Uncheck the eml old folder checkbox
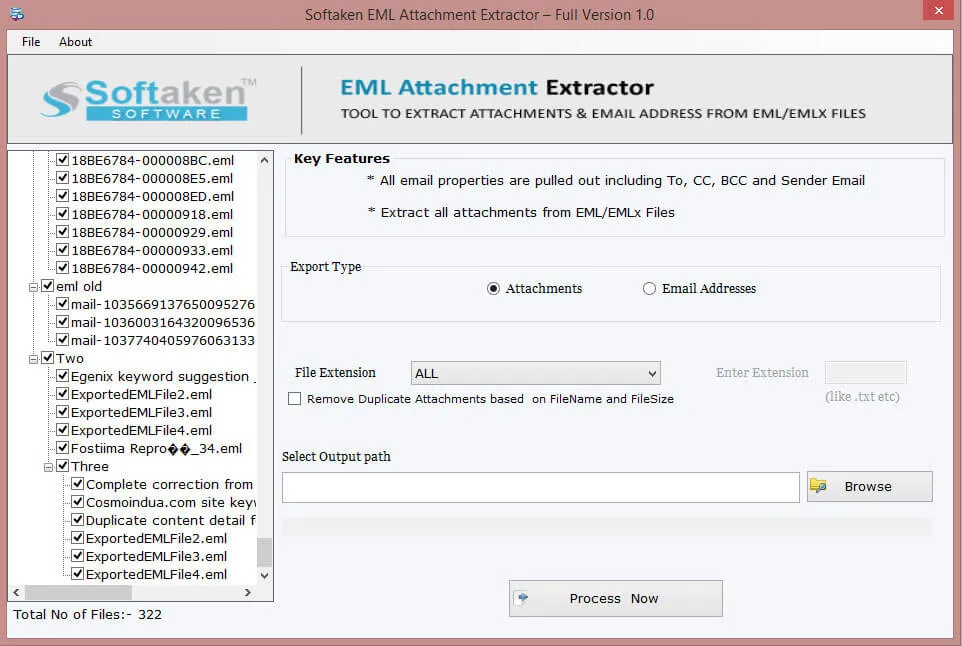The width and height of the screenshot is (962, 646). click(47, 286)
